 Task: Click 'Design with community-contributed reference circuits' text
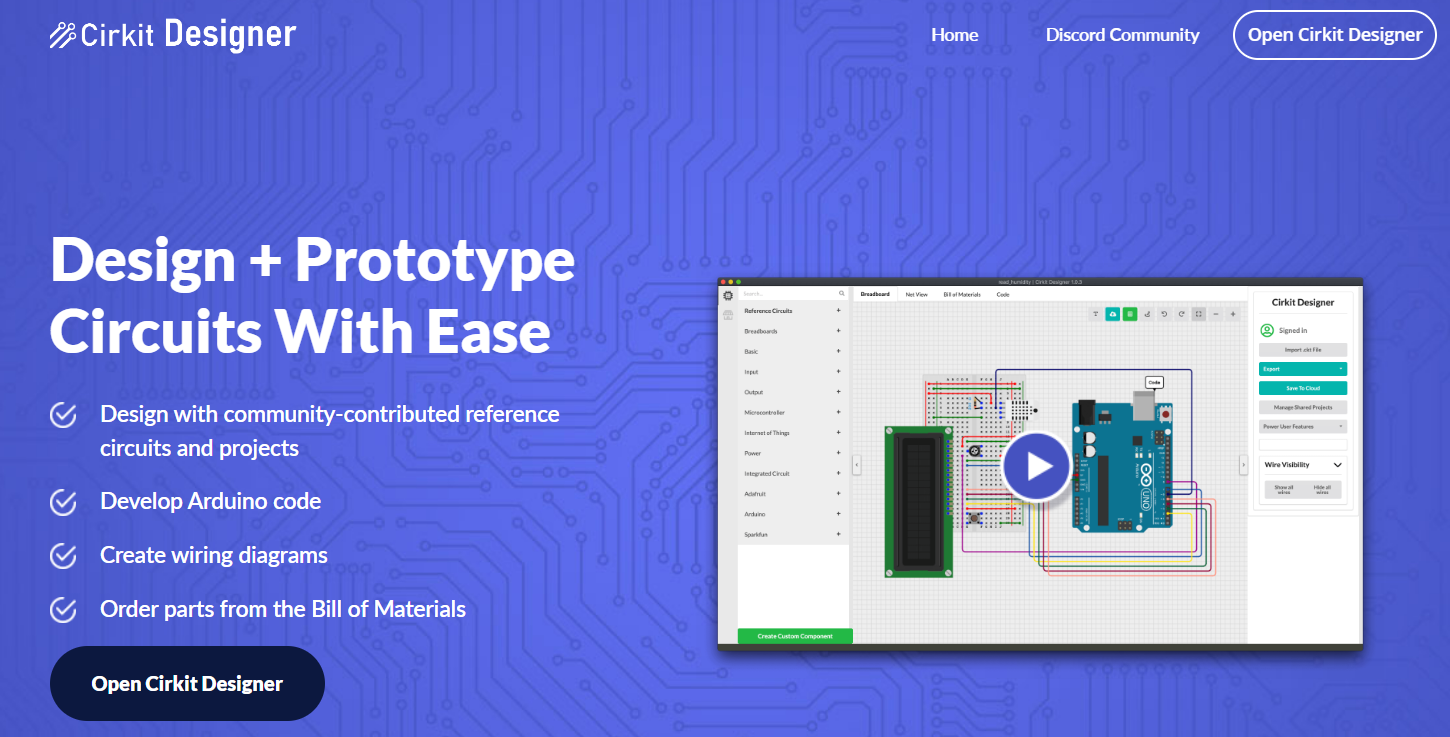pyautogui.click(x=330, y=430)
